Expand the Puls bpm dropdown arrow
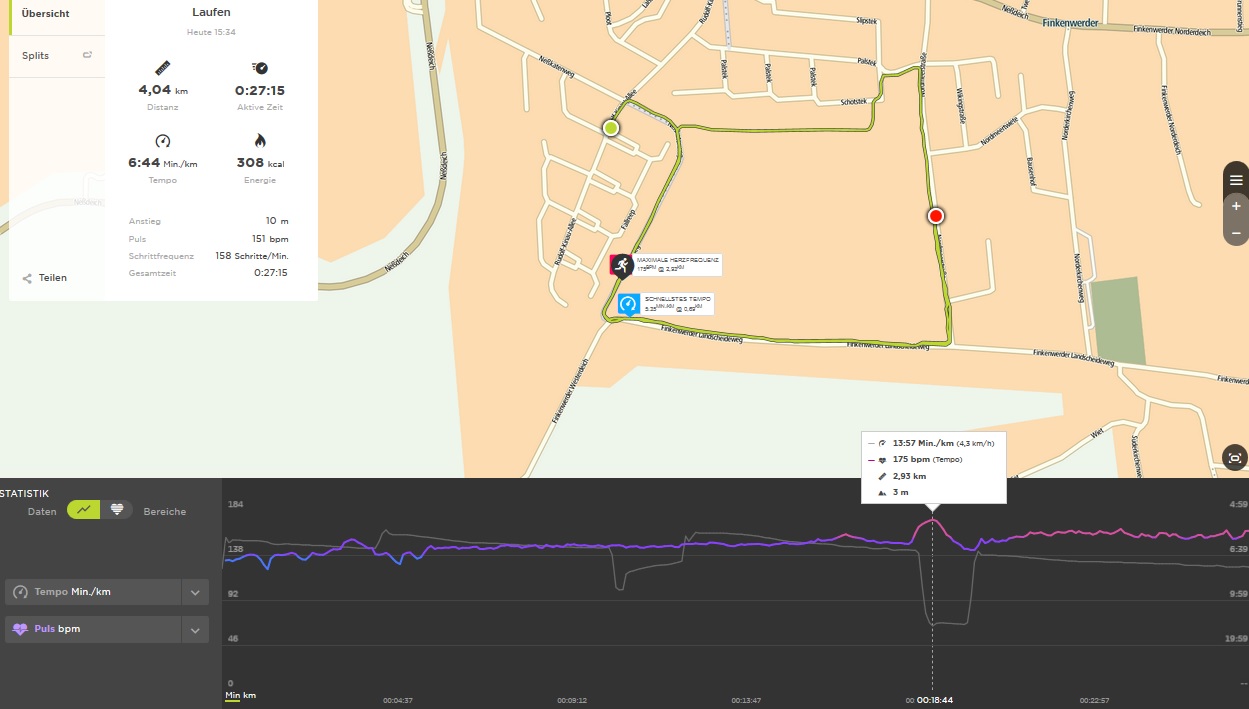Image resolution: width=1249 pixels, height=709 pixels. tap(195, 630)
